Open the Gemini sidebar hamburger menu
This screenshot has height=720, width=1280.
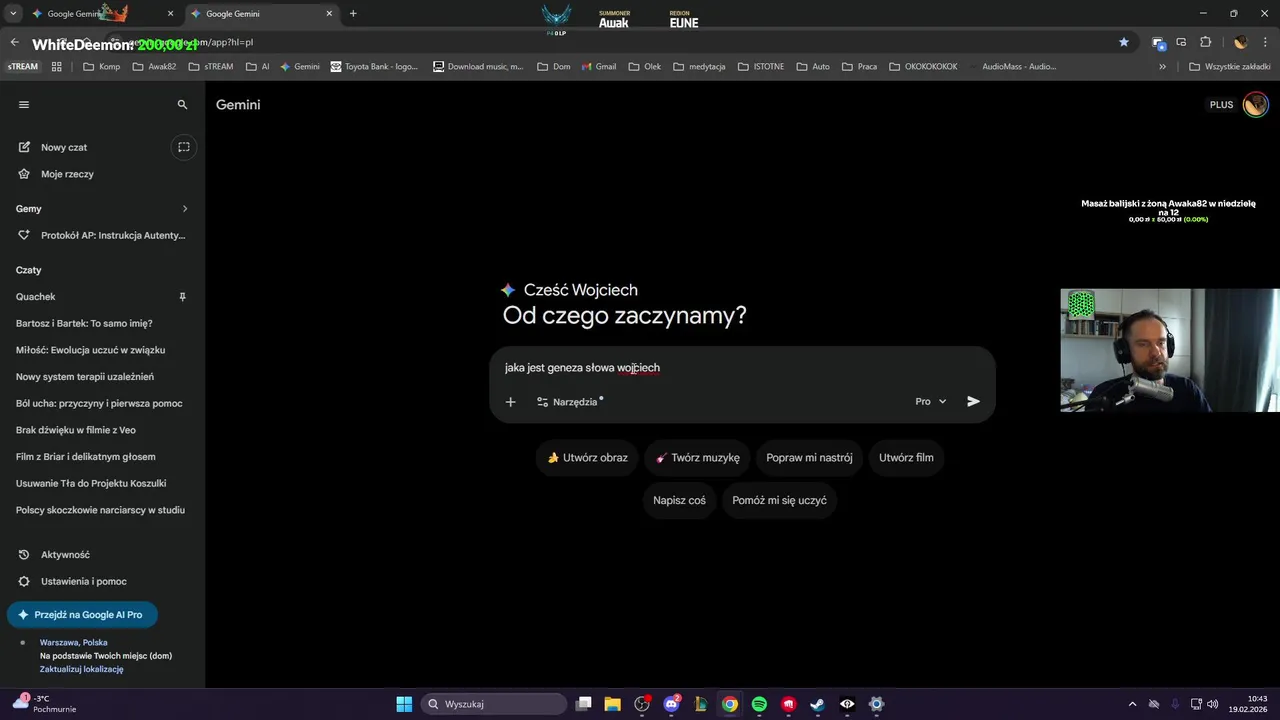point(24,104)
